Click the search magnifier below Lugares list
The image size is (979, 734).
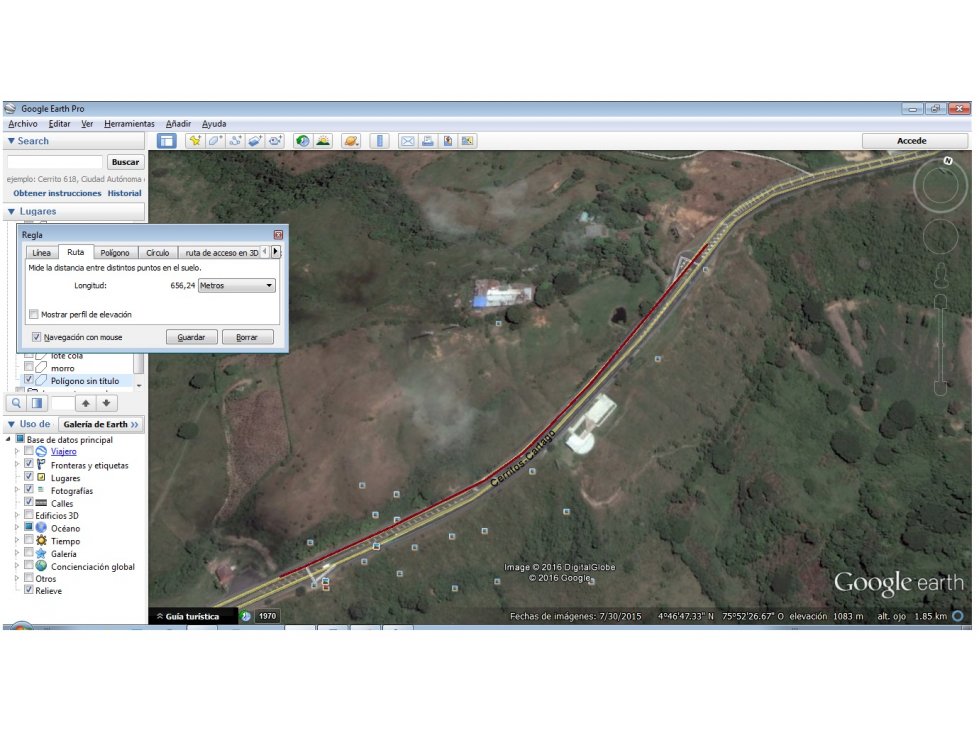(x=17, y=403)
